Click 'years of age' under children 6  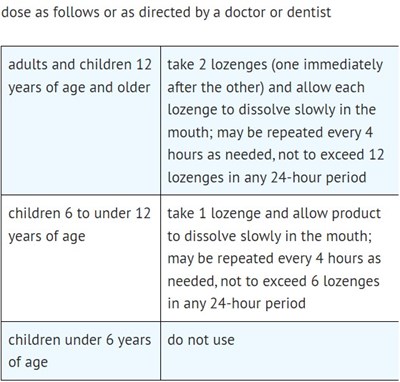[47, 236]
